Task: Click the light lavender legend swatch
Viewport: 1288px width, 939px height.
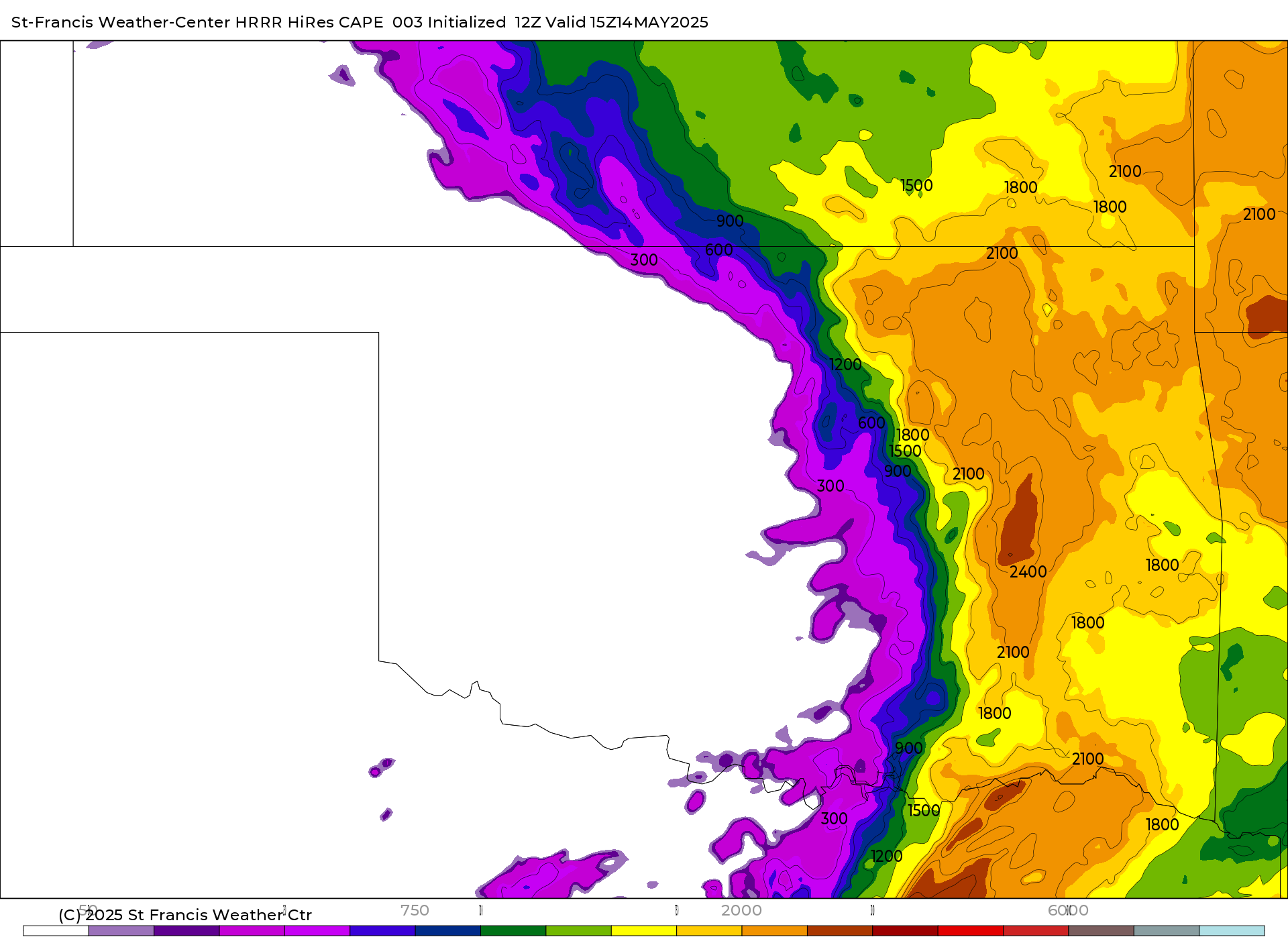Action: (x=121, y=930)
